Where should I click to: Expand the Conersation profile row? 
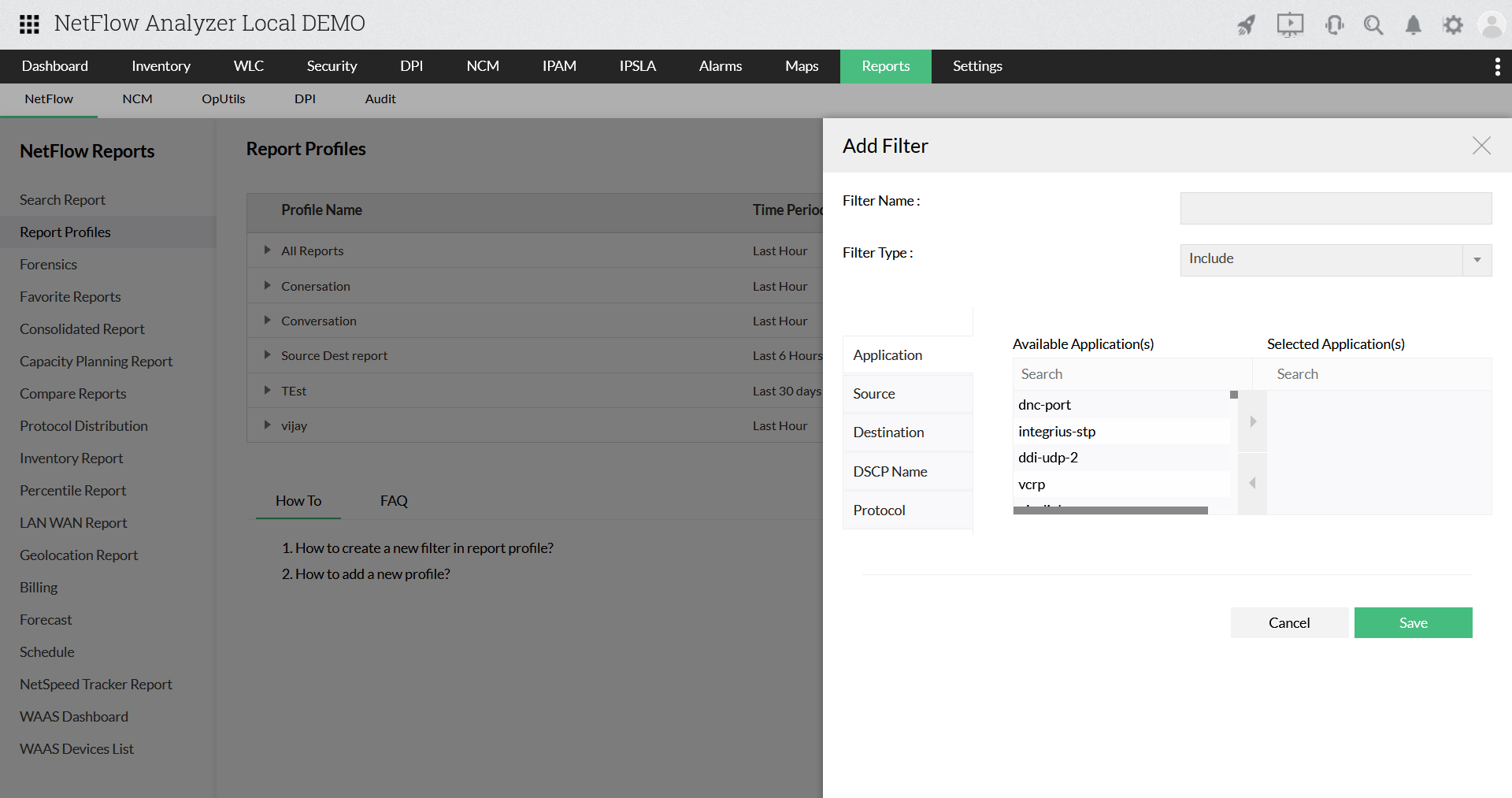pyautogui.click(x=268, y=286)
